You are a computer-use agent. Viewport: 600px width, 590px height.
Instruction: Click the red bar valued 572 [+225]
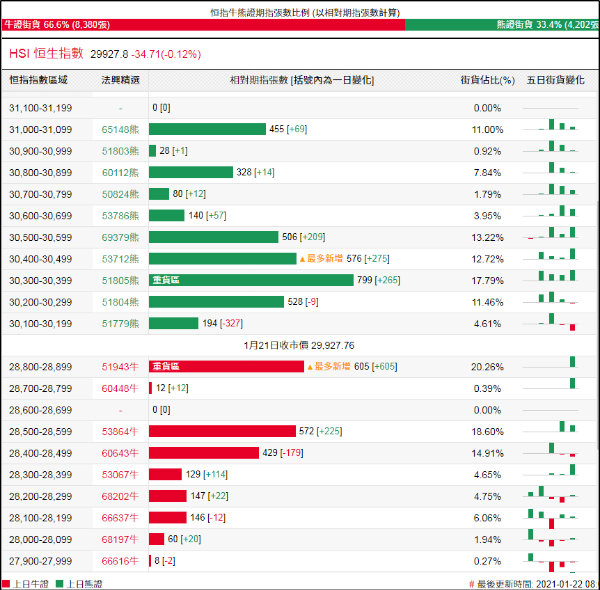point(222,431)
